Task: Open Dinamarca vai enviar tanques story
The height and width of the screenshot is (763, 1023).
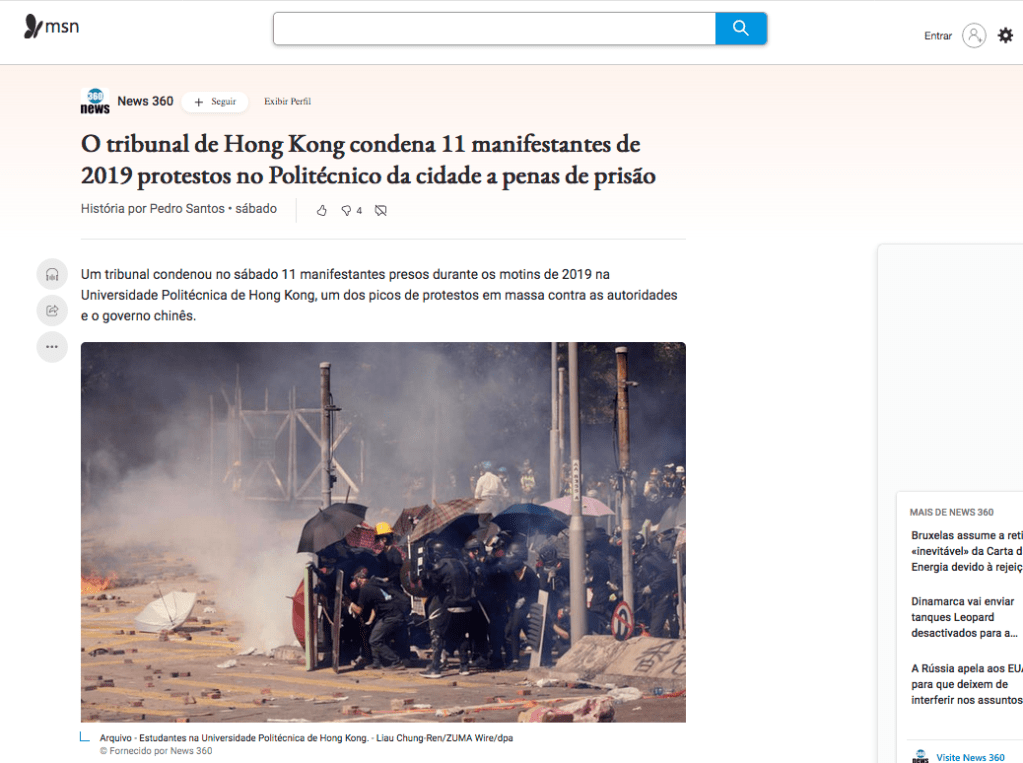Action: click(x=963, y=617)
